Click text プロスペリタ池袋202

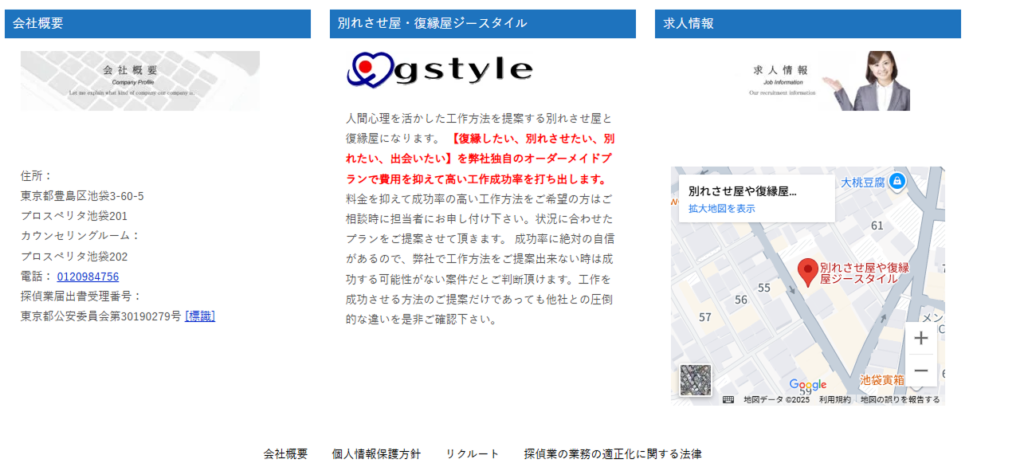tap(74, 256)
